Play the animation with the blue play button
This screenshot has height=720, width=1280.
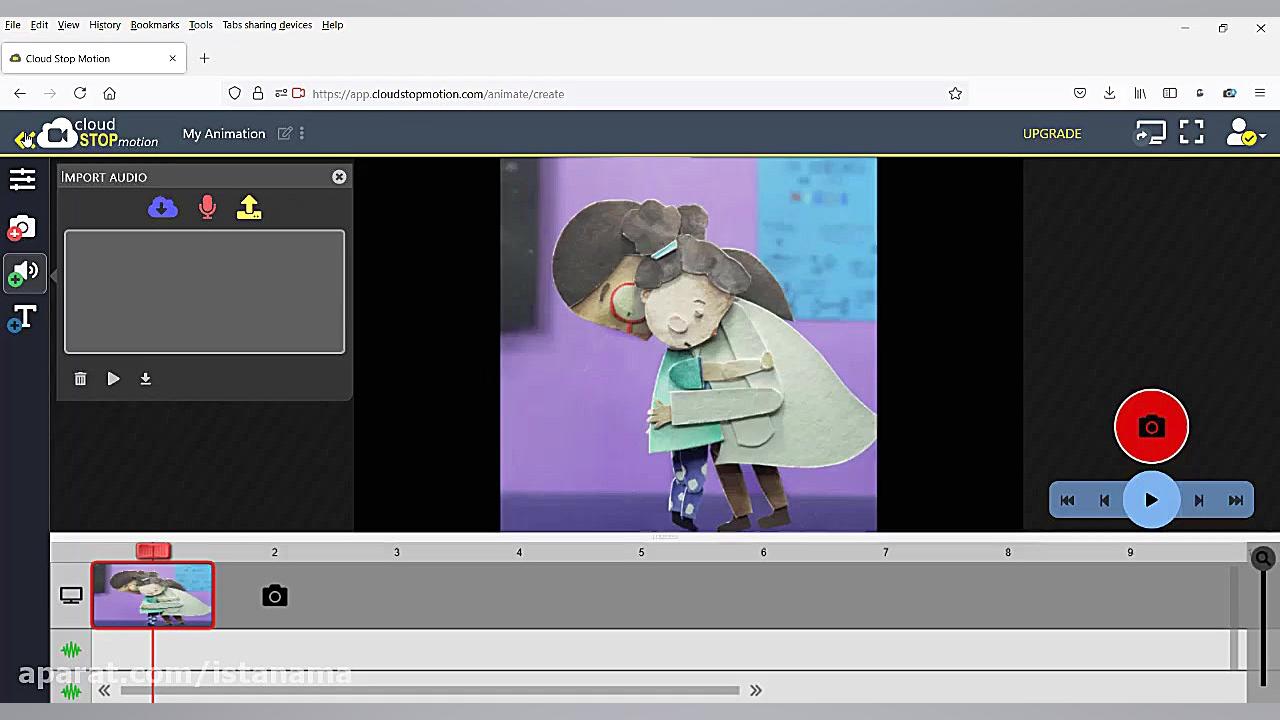pos(1151,500)
